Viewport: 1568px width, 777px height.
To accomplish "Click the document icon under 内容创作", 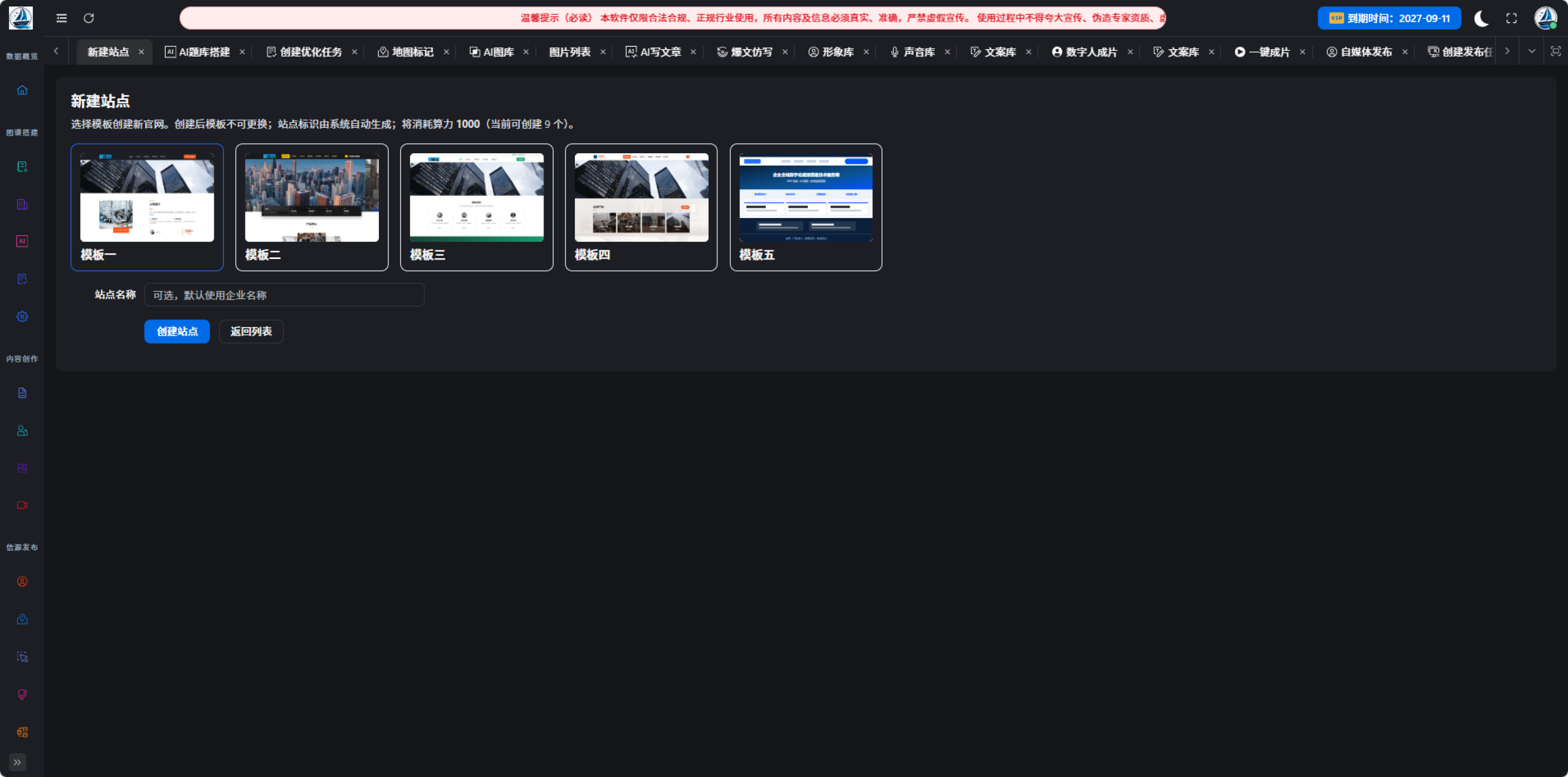I will [22, 393].
